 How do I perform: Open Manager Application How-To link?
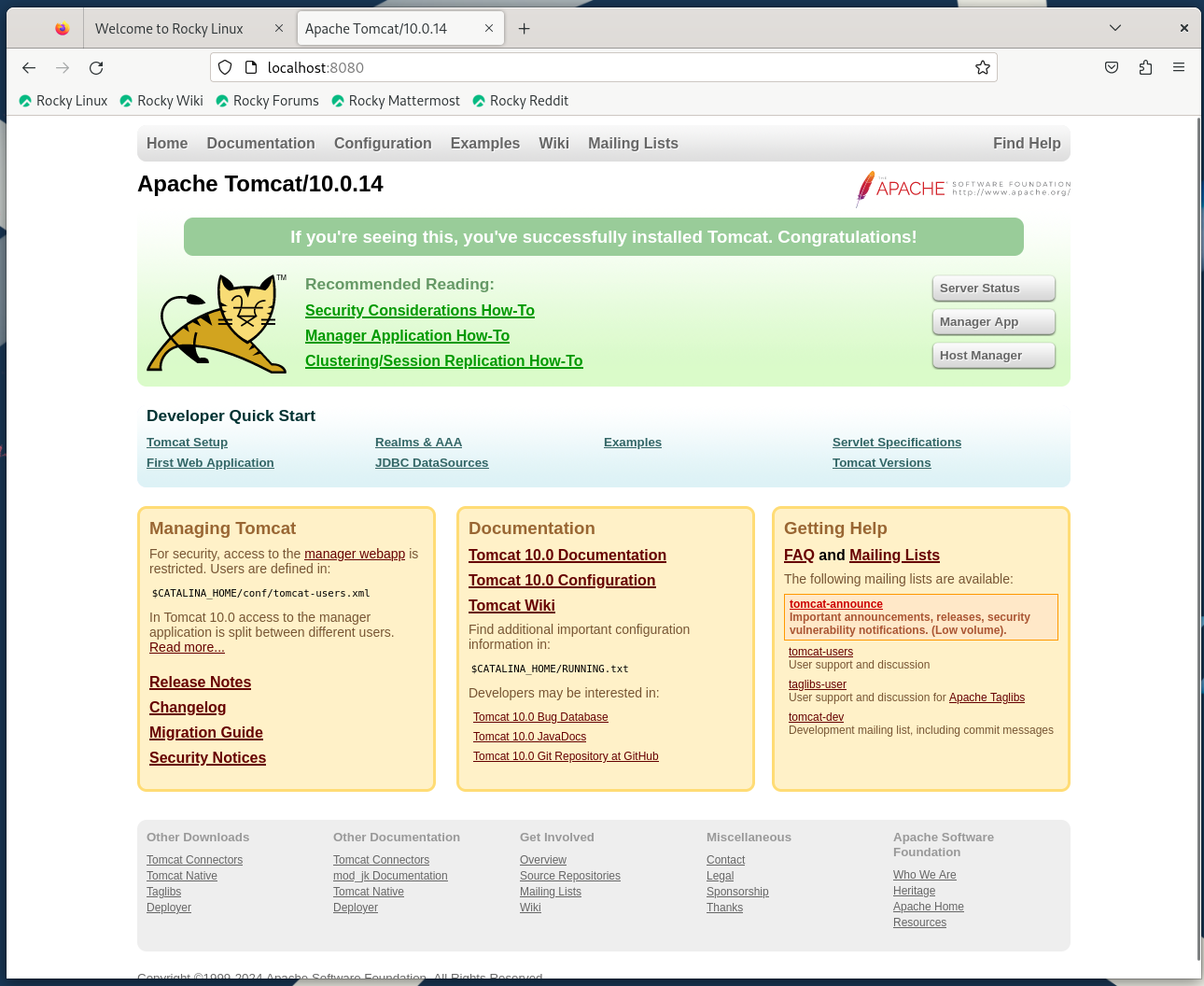coord(407,335)
